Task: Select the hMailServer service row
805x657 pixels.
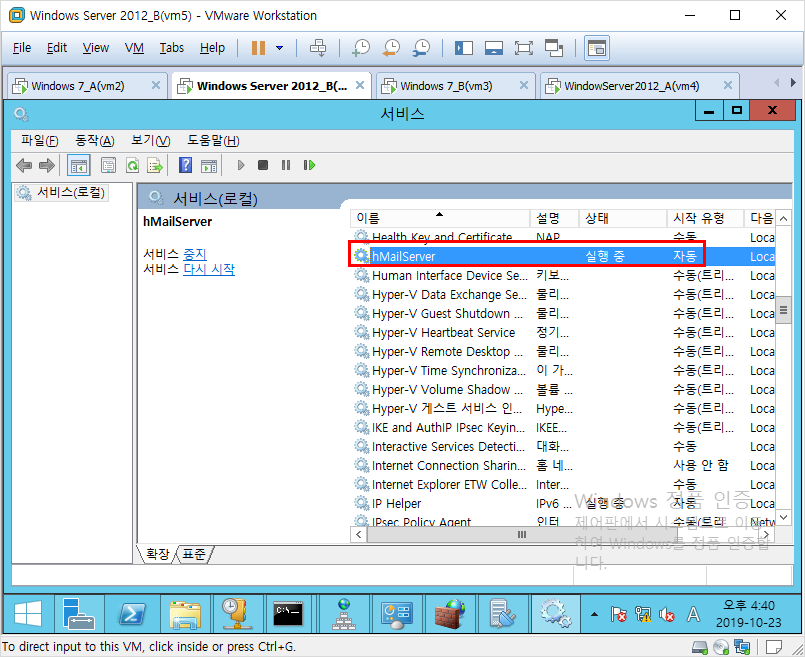Action: [564, 256]
